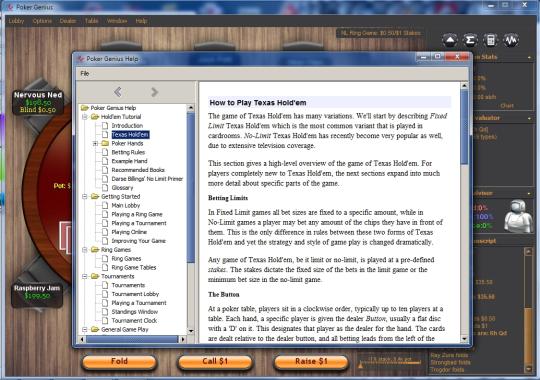Viewport: 540px width, 380px height.
Task: Open the calculator icon
Action: pyautogui.click(x=490, y=40)
